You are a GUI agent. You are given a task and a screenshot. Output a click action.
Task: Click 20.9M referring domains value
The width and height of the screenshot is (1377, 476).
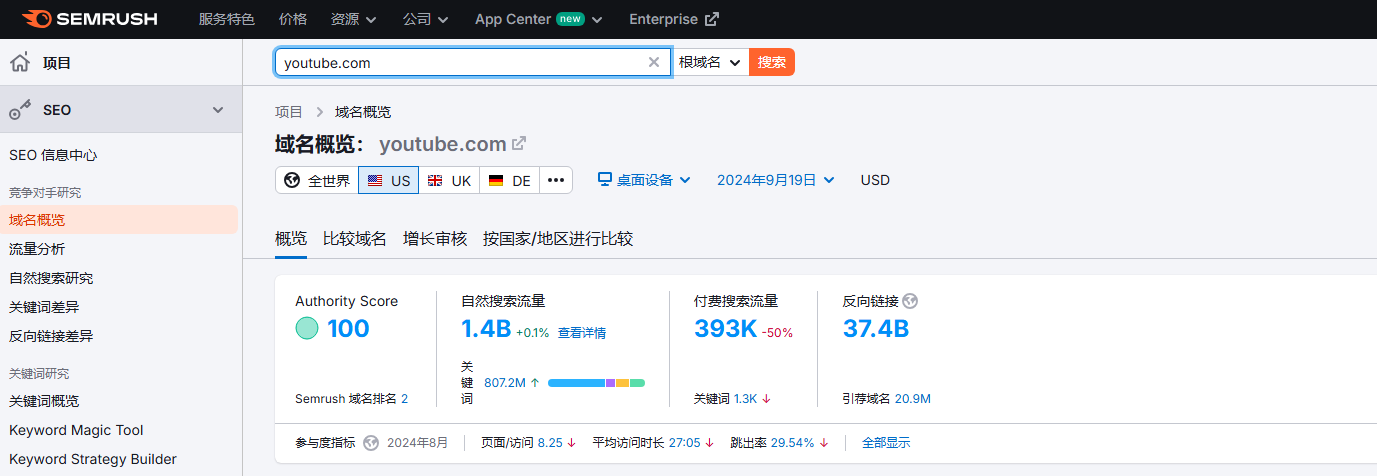[913, 398]
